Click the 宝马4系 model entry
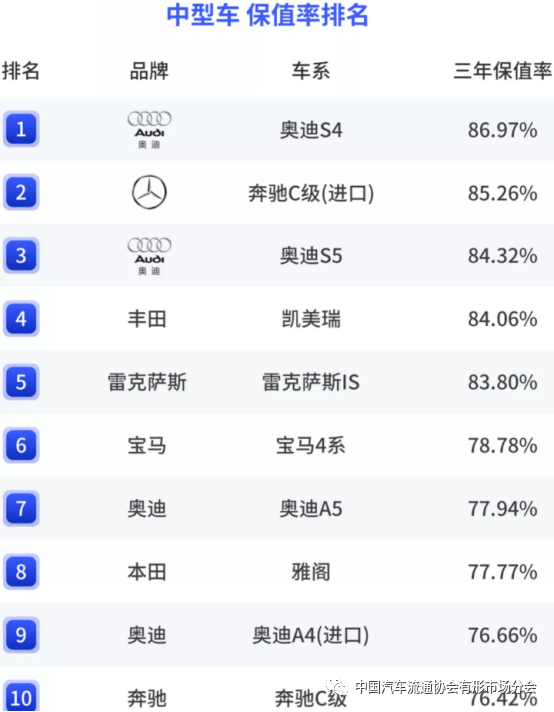 point(311,445)
